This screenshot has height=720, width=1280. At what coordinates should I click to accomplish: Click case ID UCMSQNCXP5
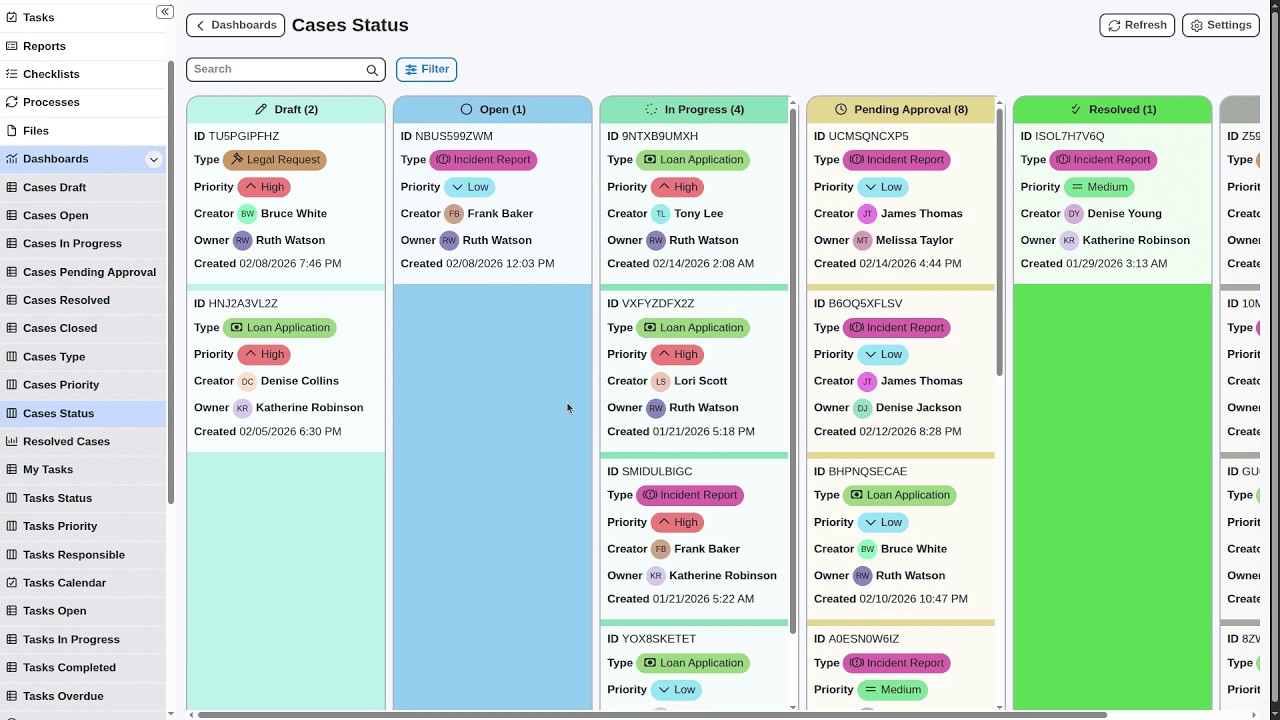coord(868,136)
